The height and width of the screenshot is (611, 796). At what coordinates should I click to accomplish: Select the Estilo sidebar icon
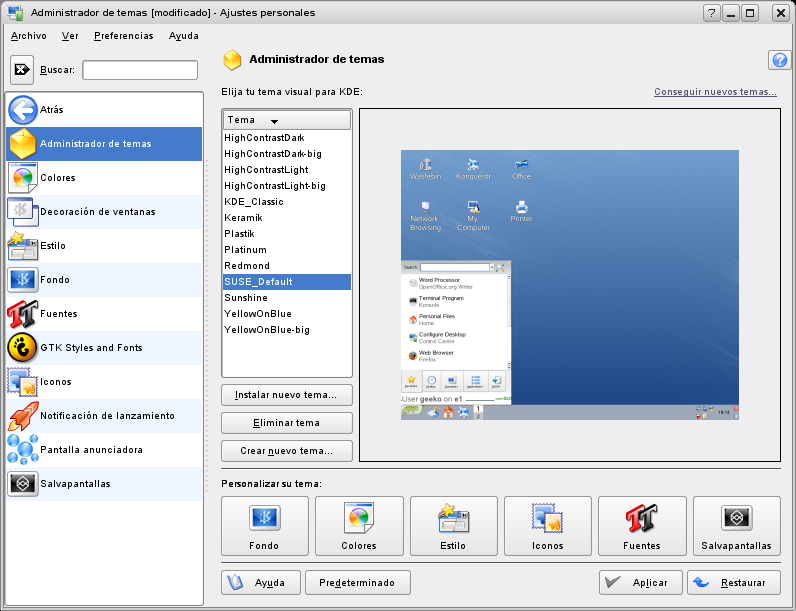click(x=22, y=246)
